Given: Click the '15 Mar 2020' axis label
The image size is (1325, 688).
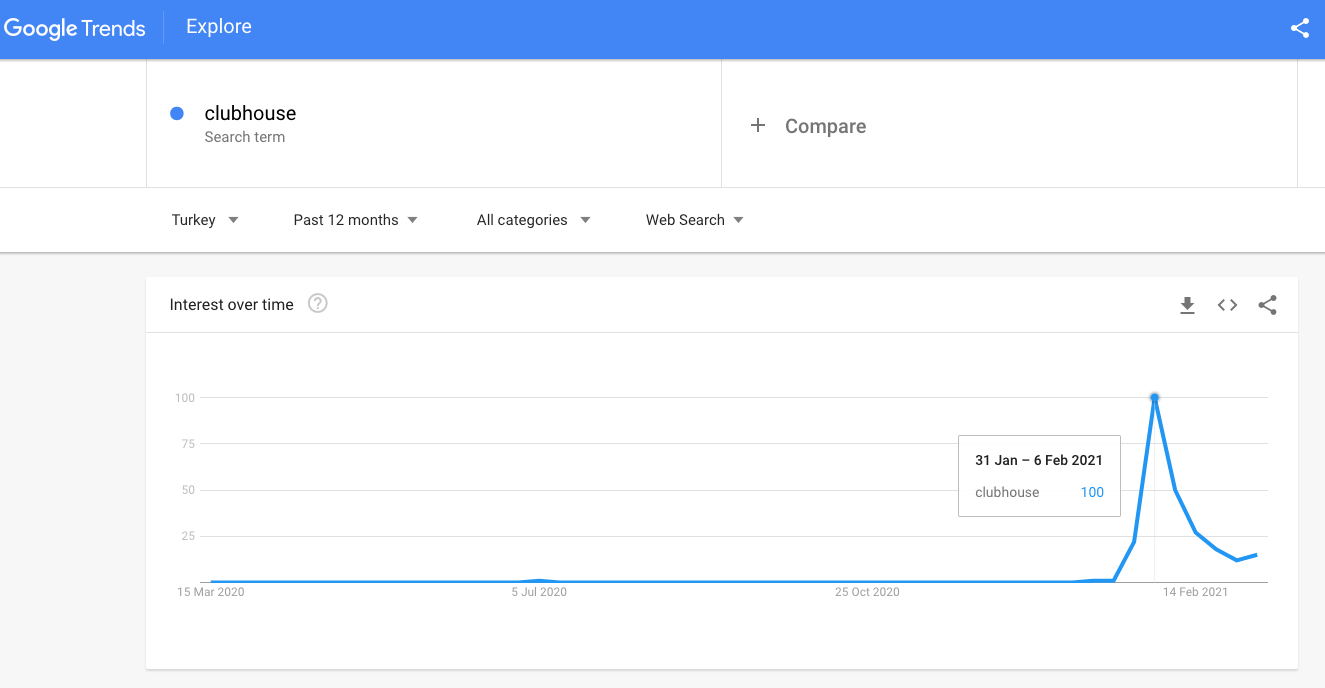Looking at the screenshot, I should click(x=211, y=592).
